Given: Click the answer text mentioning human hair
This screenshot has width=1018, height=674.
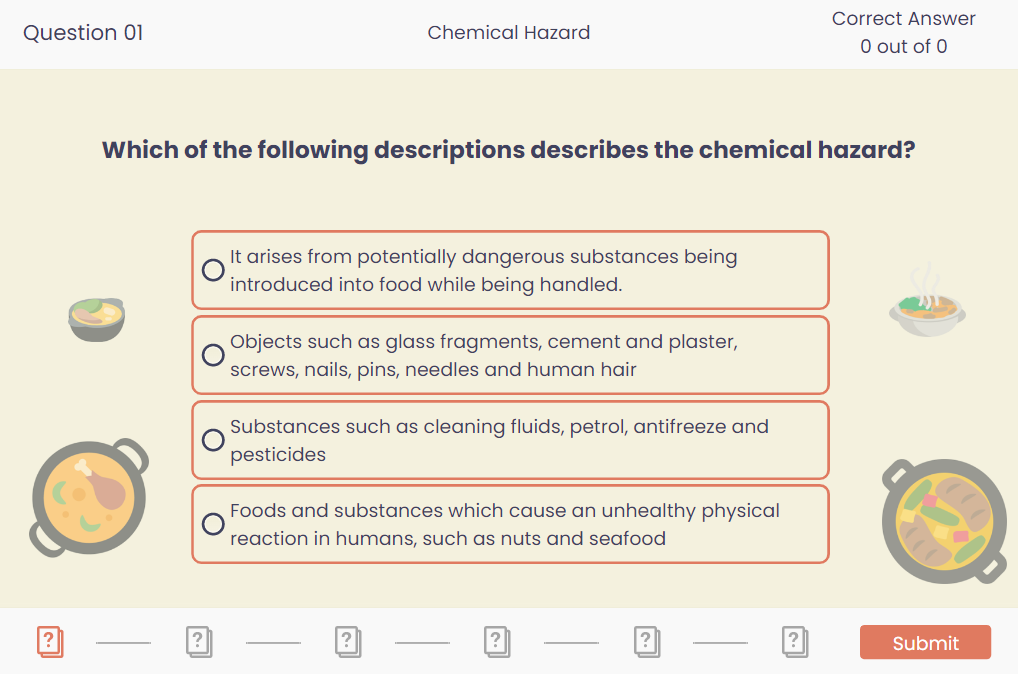Looking at the screenshot, I should point(483,355).
